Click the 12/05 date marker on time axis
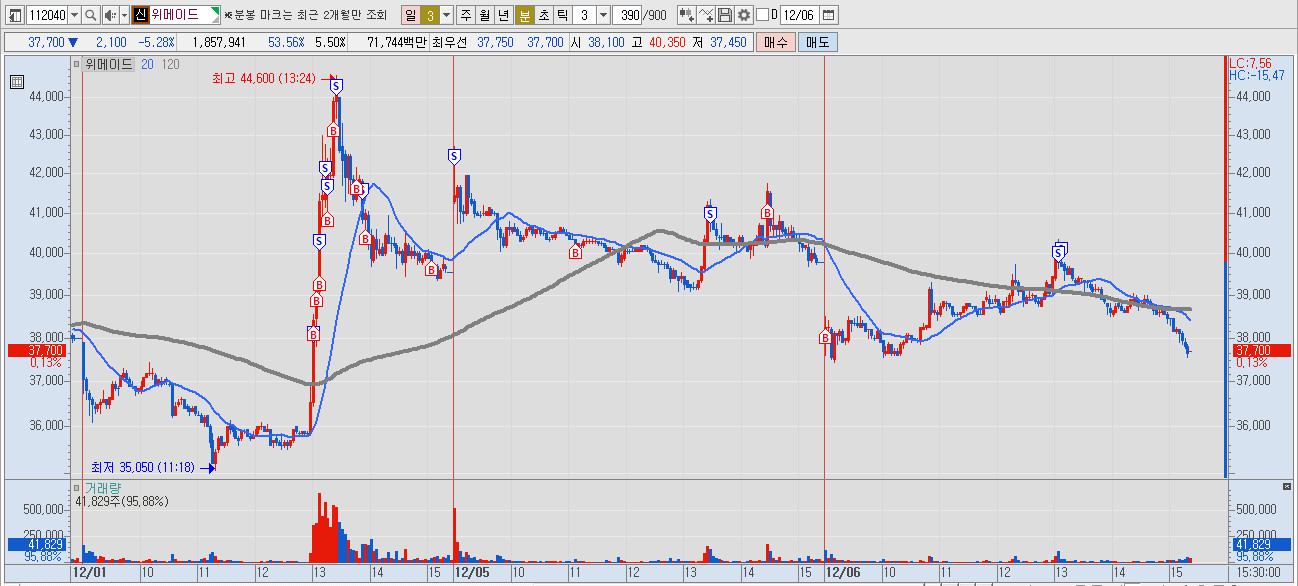This screenshot has height=586, width=1298. tap(472, 573)
